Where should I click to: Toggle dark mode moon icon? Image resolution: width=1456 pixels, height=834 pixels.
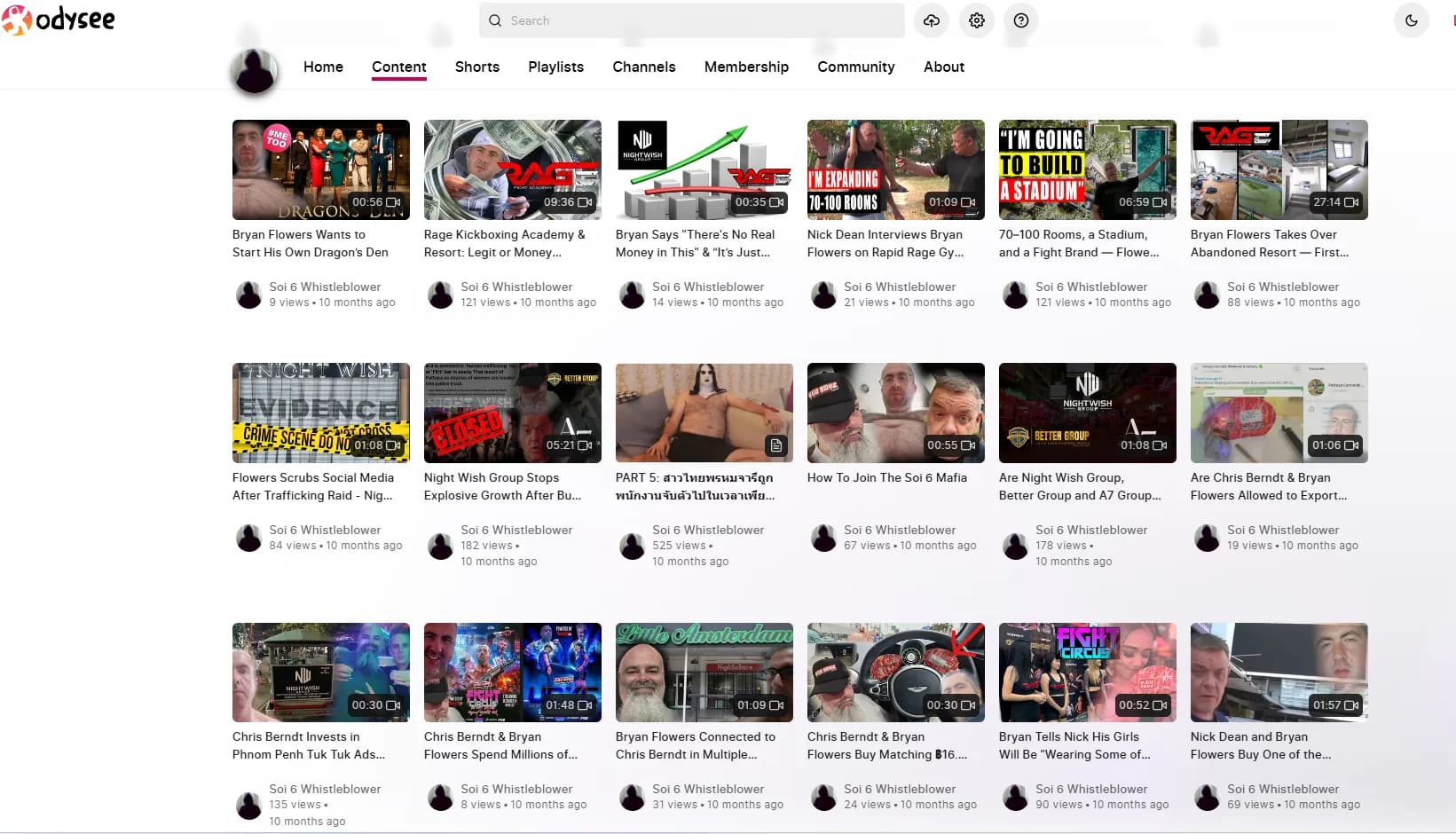point(1412,20)
